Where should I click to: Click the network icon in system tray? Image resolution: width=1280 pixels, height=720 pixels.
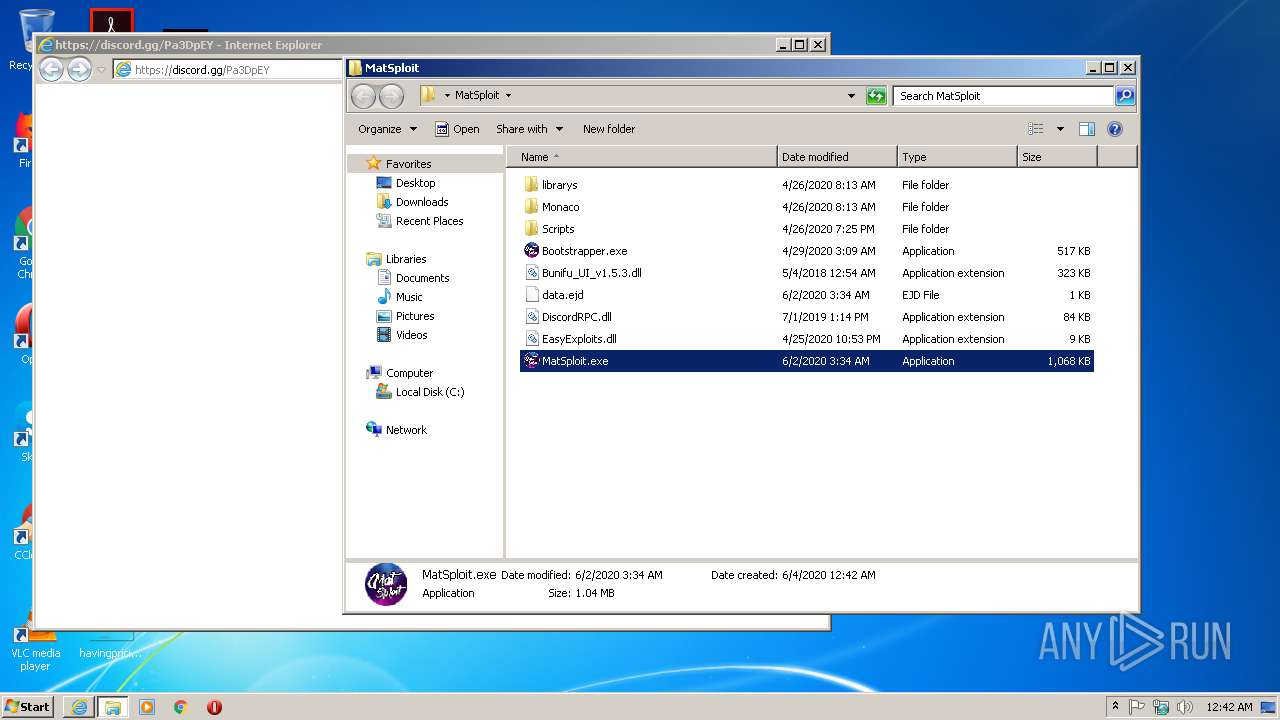point(1161,707)
